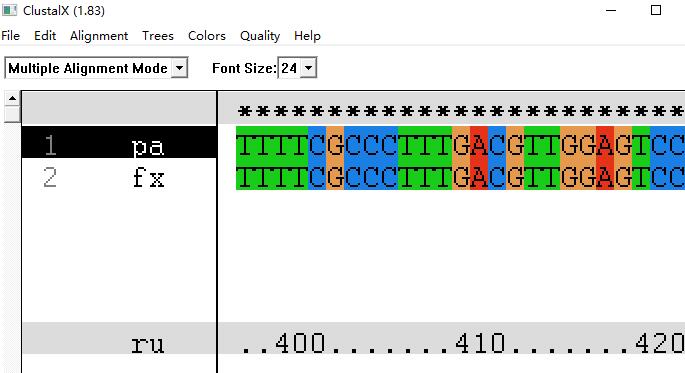Viewport: 685px width, 373px height.
Task: Expand the Font Size dropdown arrow
Action: pyautogui.click(x=308, y=68)
